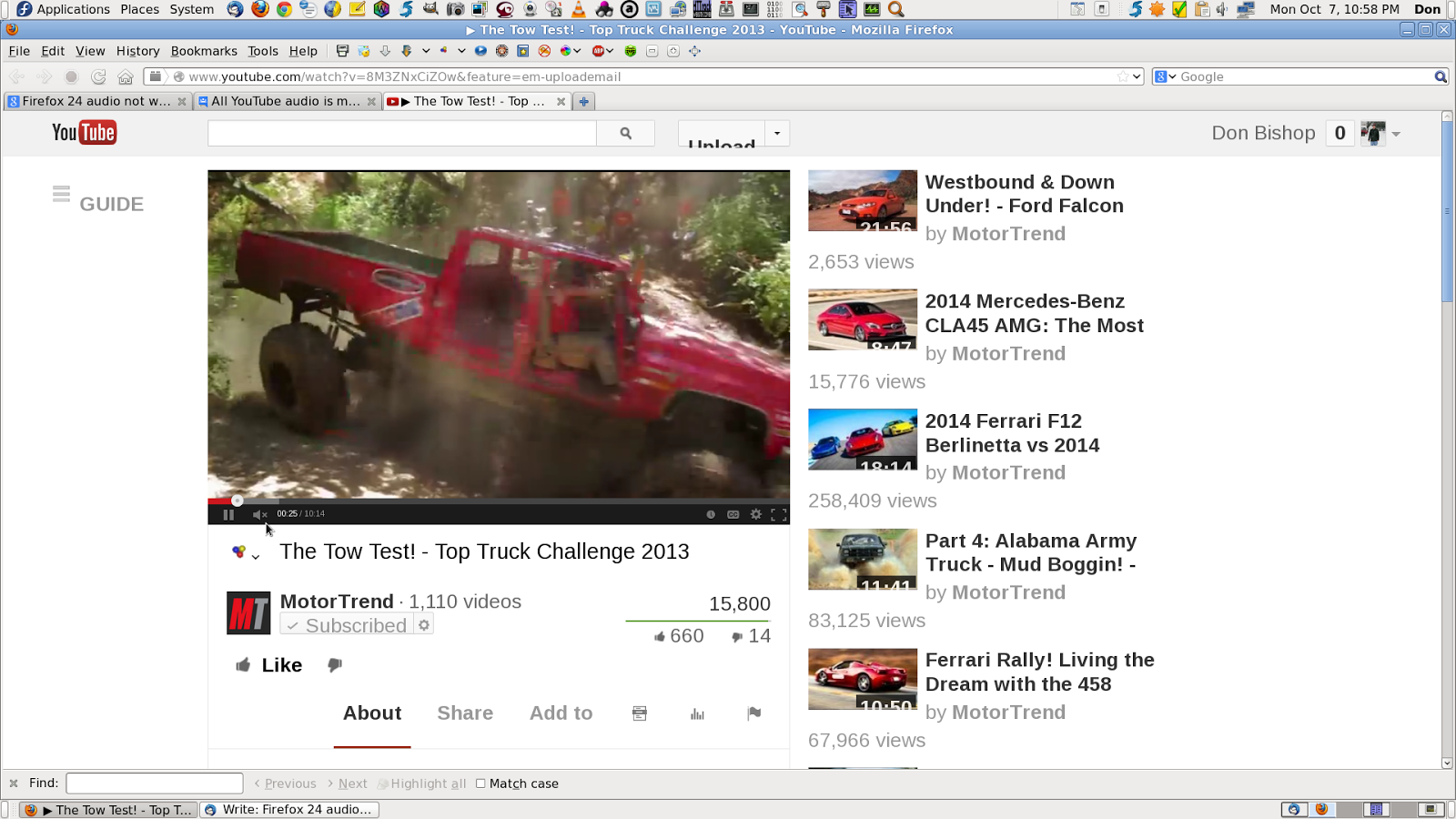Enable the Match case checkbox
This screenshot has height=819, width=1456.
480,784
